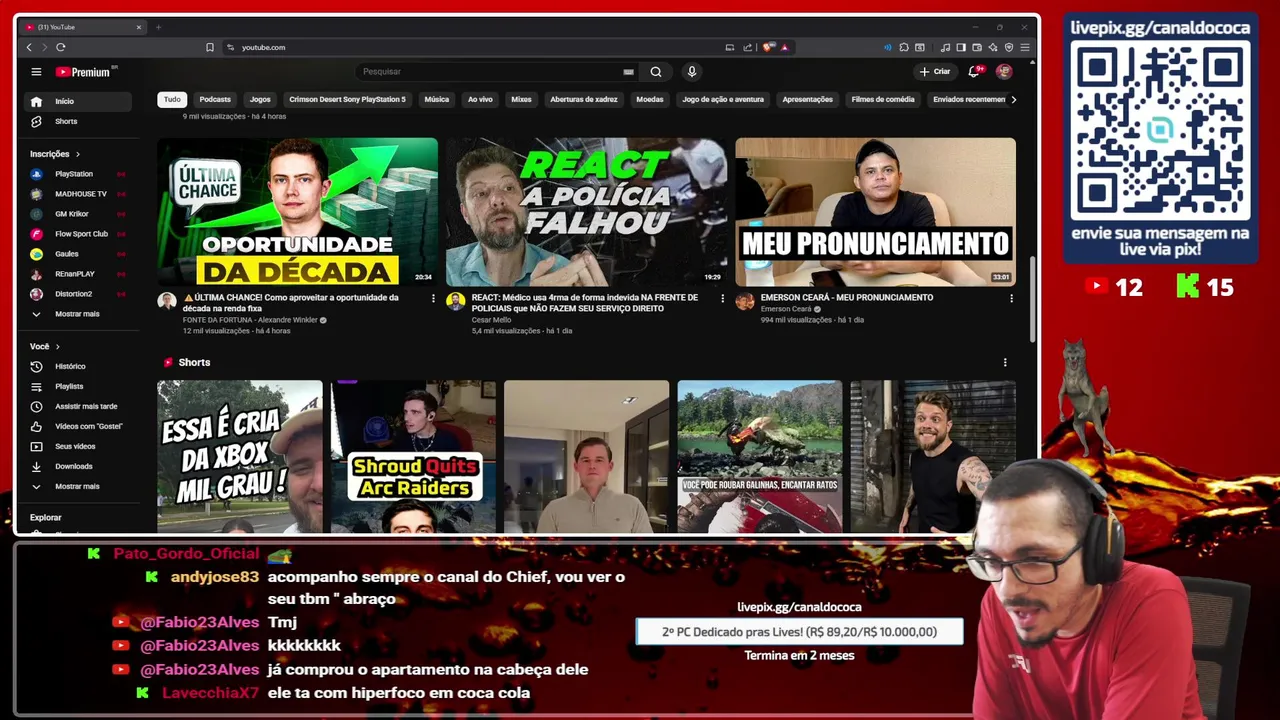
Task: Open a new browser tab with plus
Action: tap(158, 27)
